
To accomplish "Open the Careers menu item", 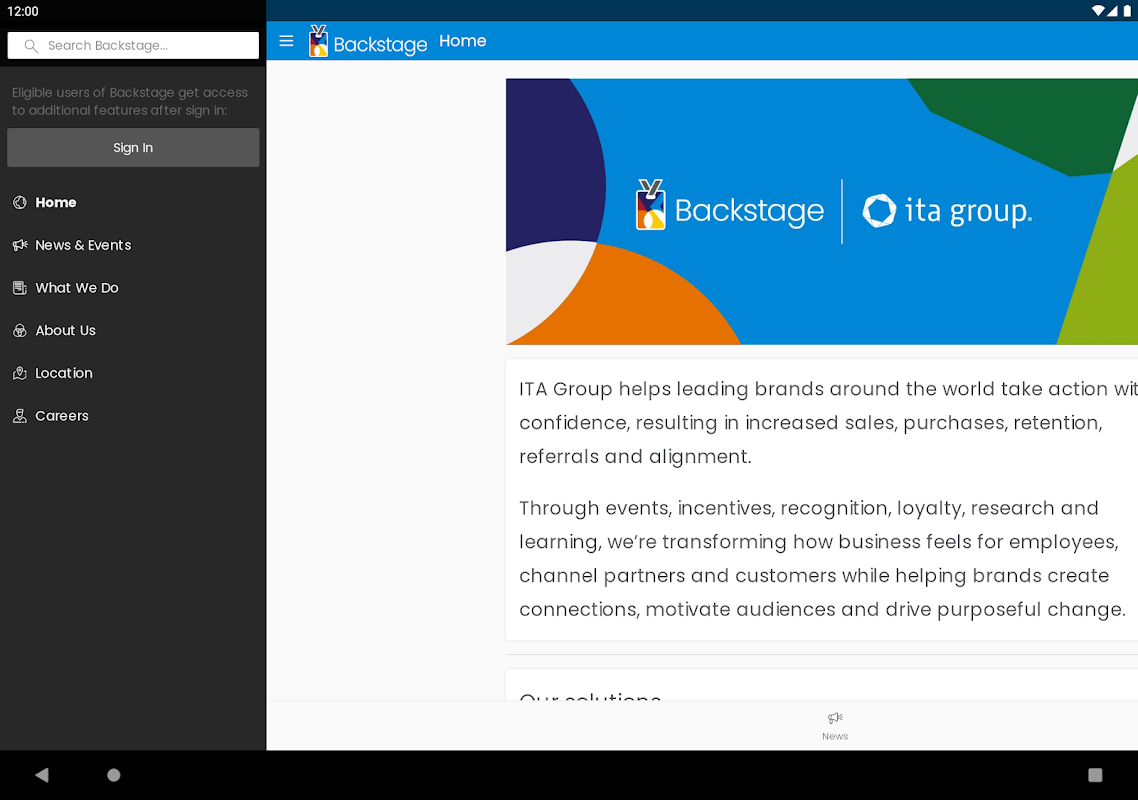I will 133,416.
